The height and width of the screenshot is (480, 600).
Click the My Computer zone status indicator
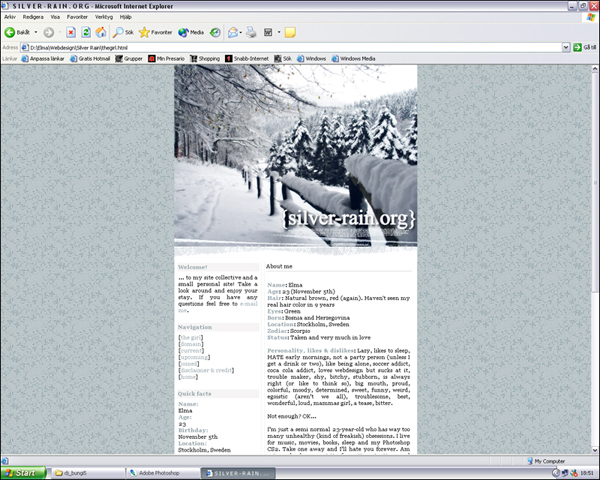(x=546, y=461)
